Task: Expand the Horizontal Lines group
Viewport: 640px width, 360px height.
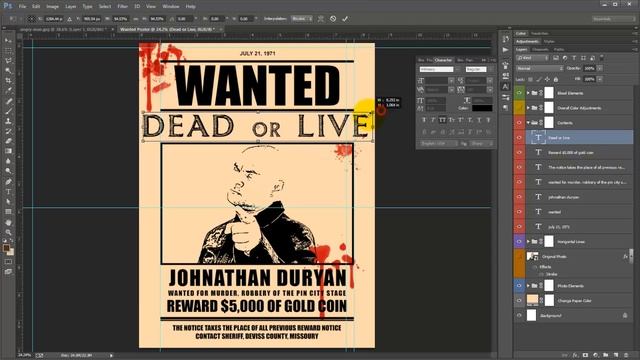Action: pos(528,242)
